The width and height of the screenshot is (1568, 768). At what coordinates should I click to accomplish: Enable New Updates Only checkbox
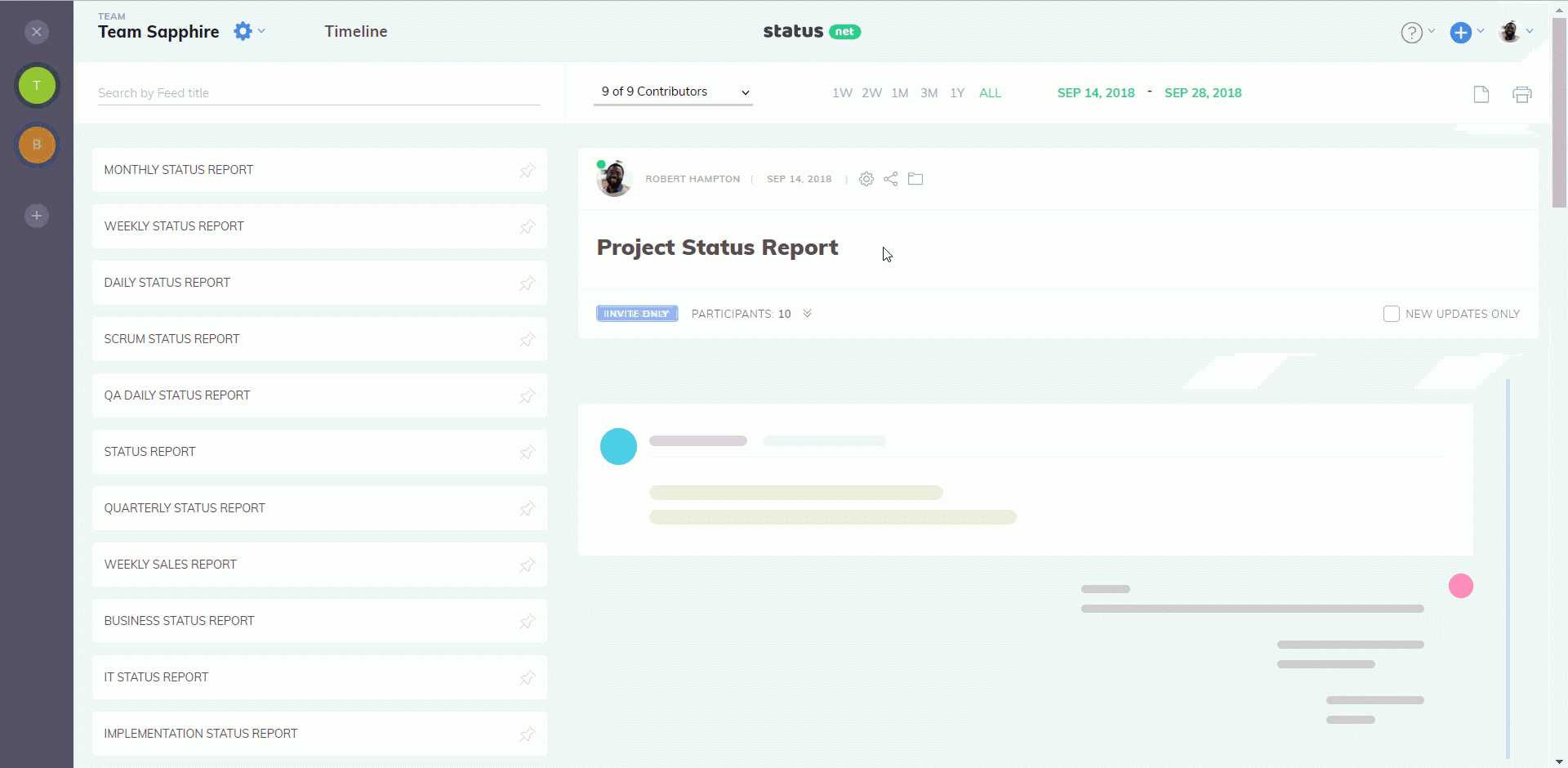click(1392, 314)
